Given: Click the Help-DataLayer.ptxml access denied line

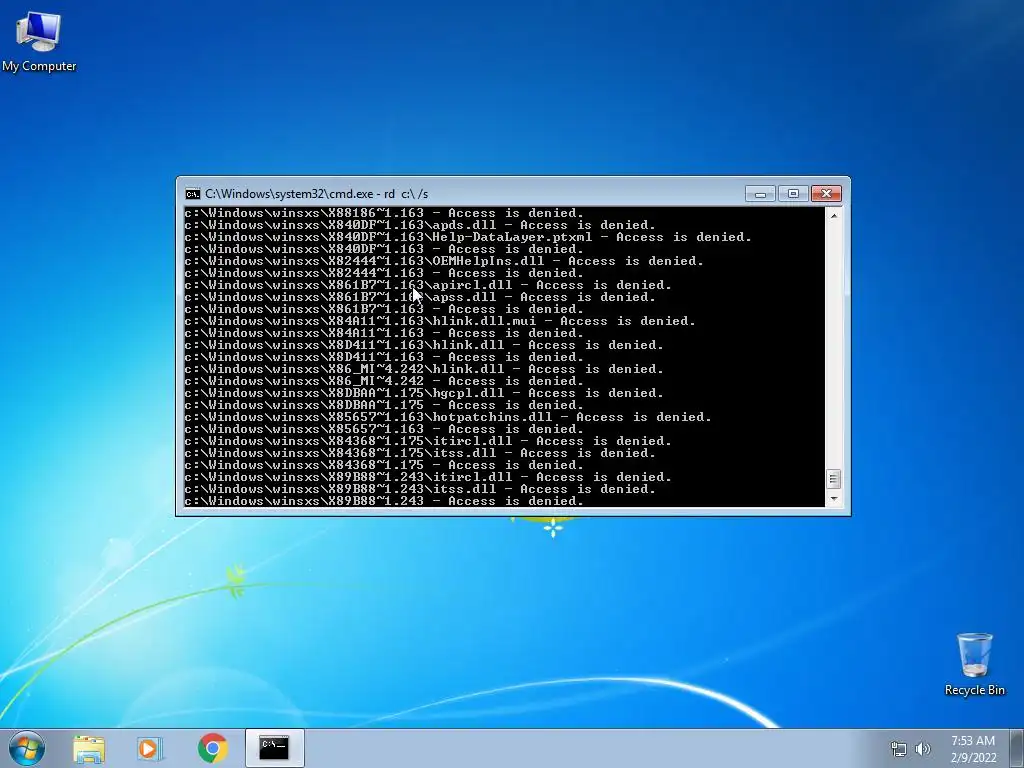Looking at the screenshot, I should pyautogui.click(x=468, y=237).
